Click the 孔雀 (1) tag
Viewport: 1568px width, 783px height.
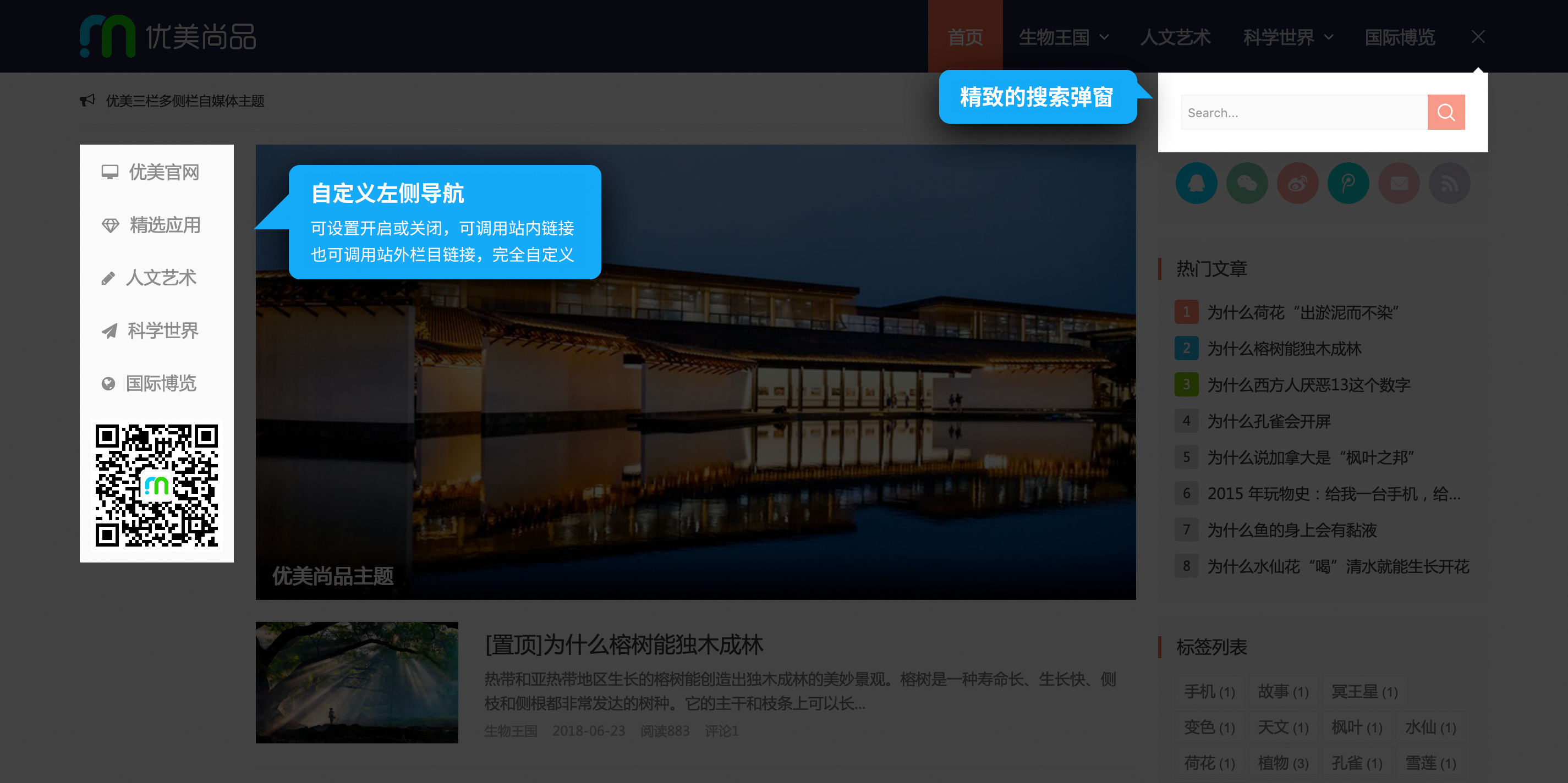[1356, 763]
